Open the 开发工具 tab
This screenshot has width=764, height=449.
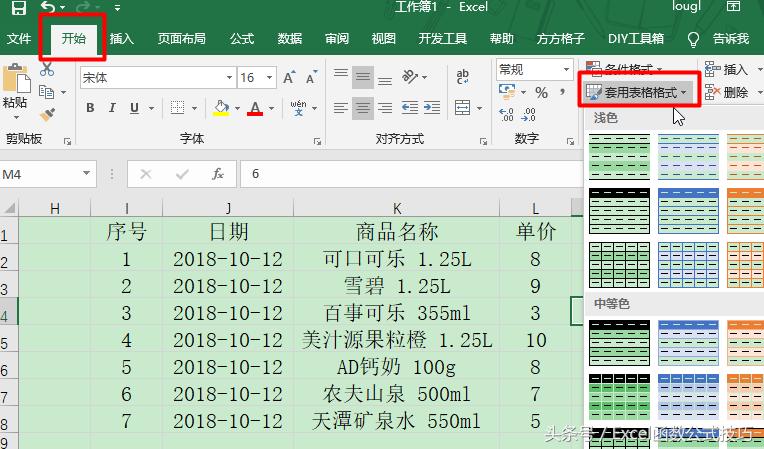(442, 38)
